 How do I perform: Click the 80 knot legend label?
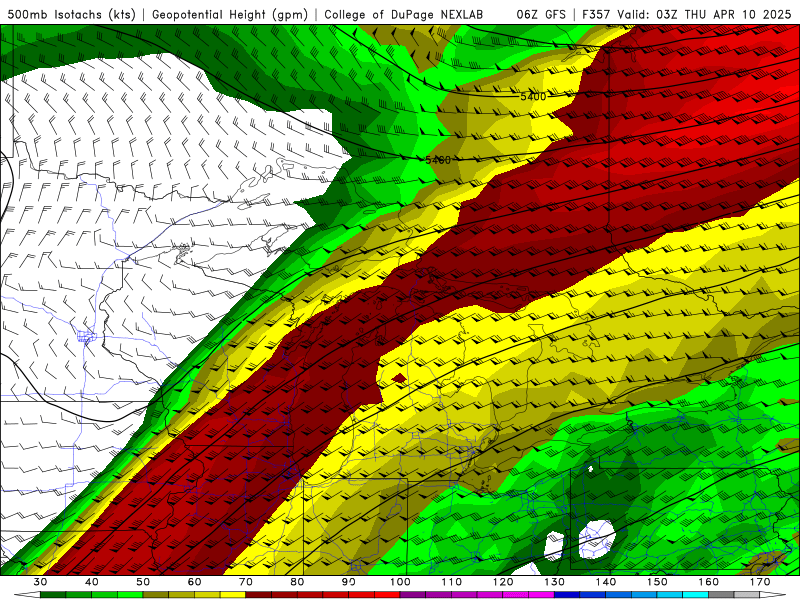(297, 582)
